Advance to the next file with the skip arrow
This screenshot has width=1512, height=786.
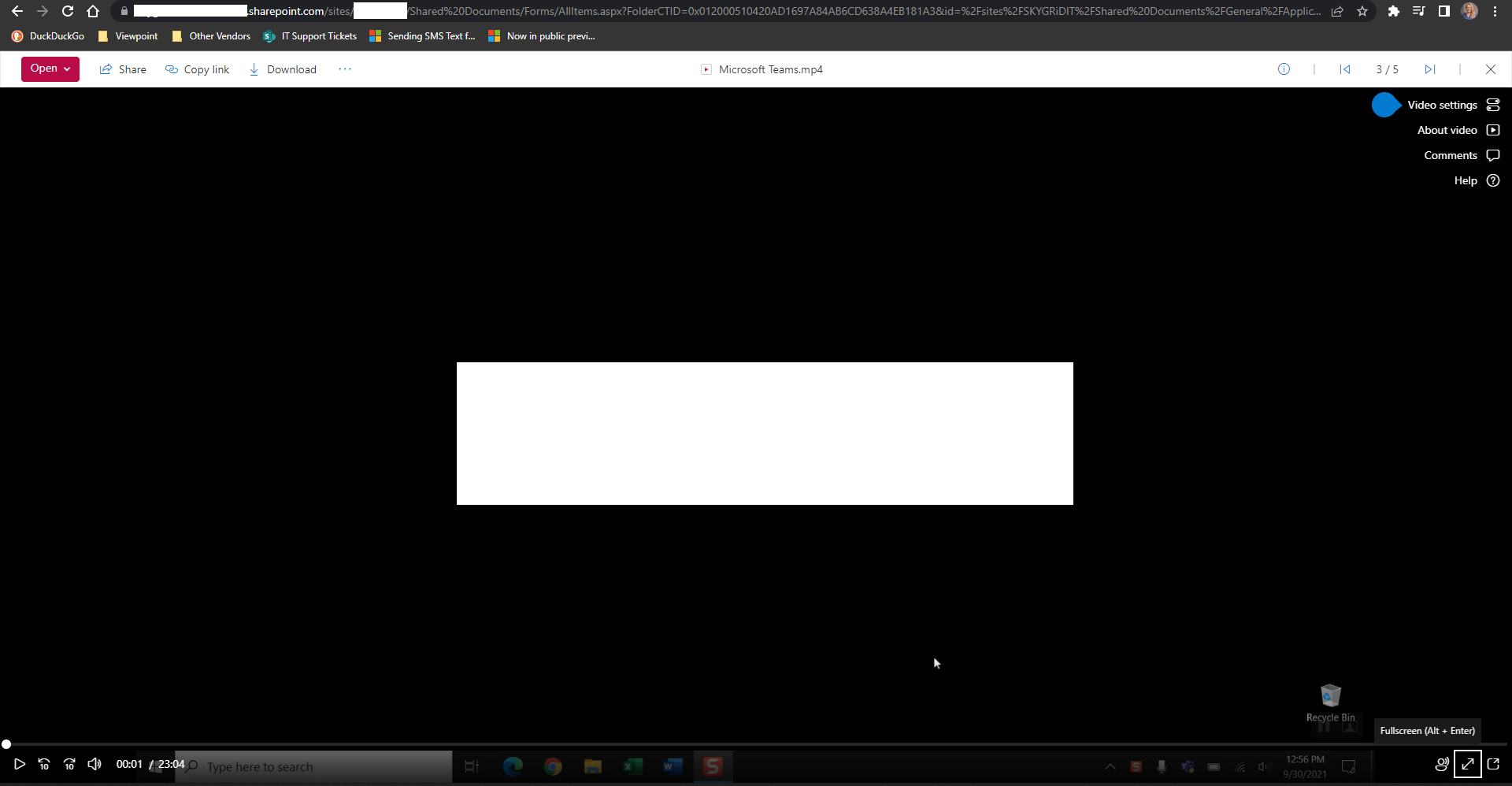(1430, 69)
